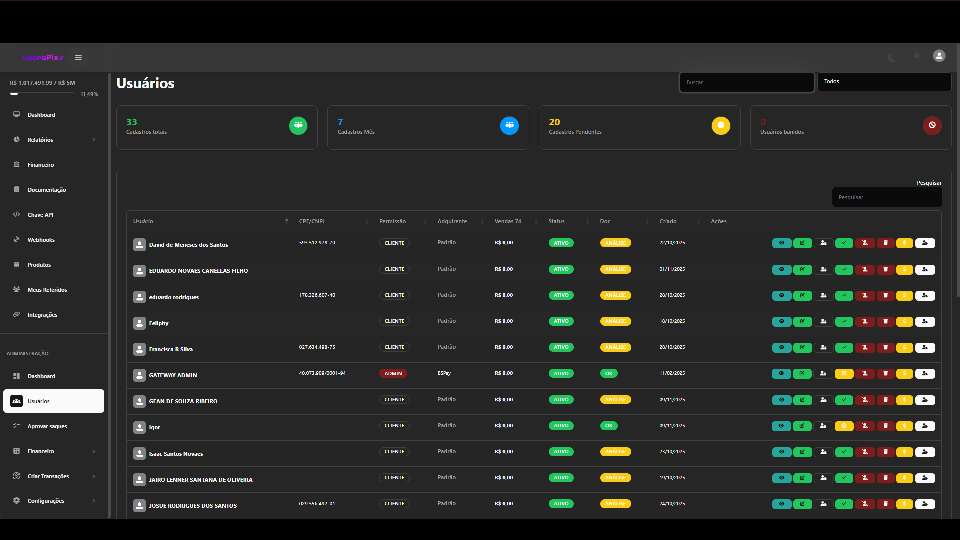Click the red trash delete button in the first row
The height and width of the screenshot is (540, 960).
885,243
